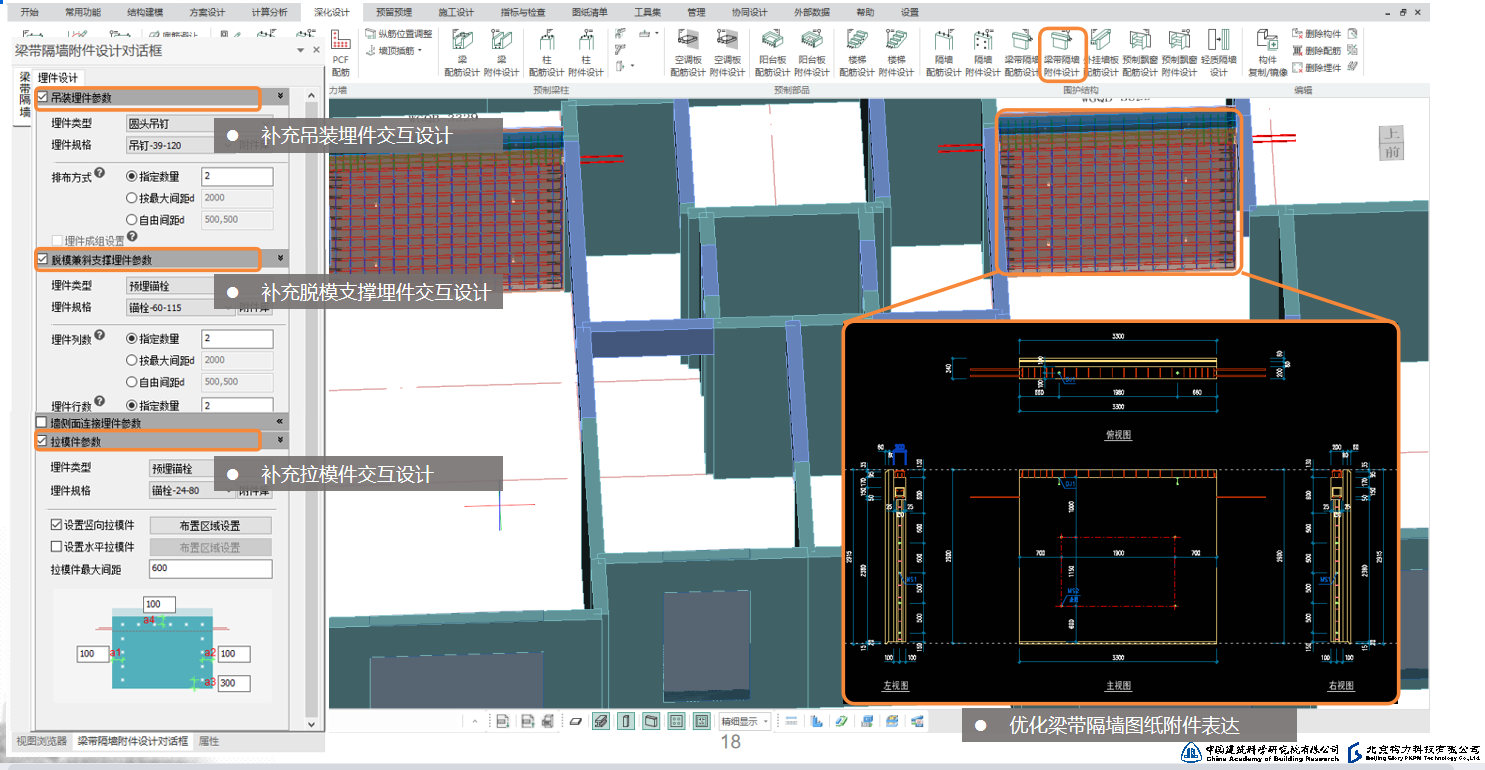Screen dimensions: 1485x770
Task: Expand 墙侧面连接埋件参数 section
Action: [281, 423]
